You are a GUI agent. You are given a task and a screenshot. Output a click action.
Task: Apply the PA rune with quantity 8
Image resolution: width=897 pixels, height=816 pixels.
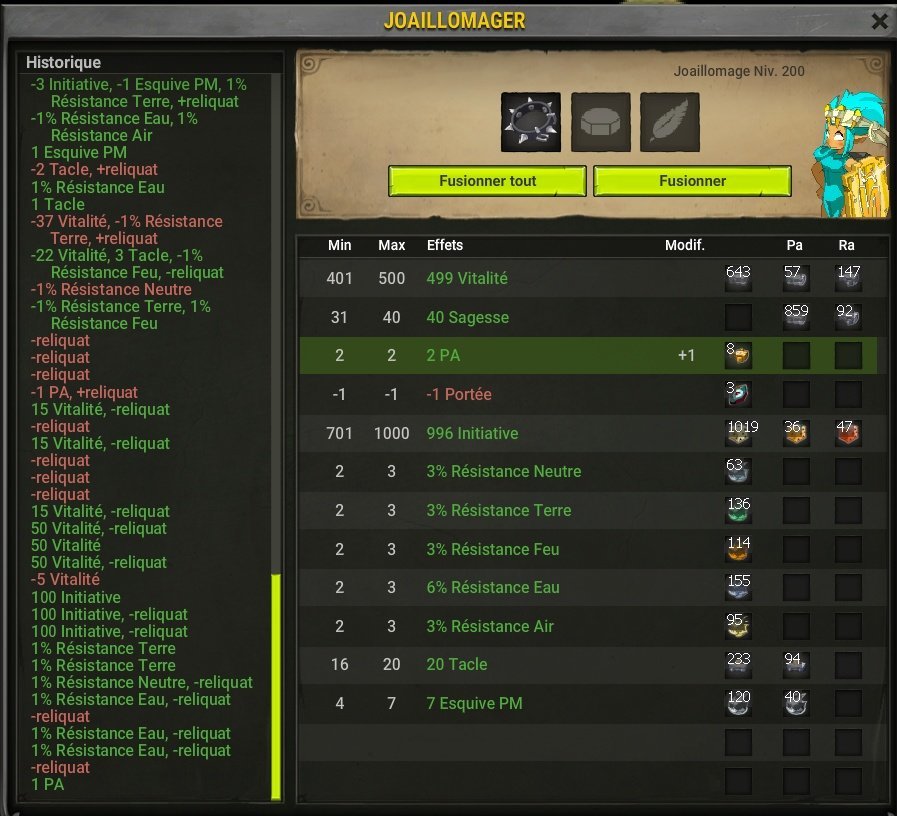click(738, 355)
